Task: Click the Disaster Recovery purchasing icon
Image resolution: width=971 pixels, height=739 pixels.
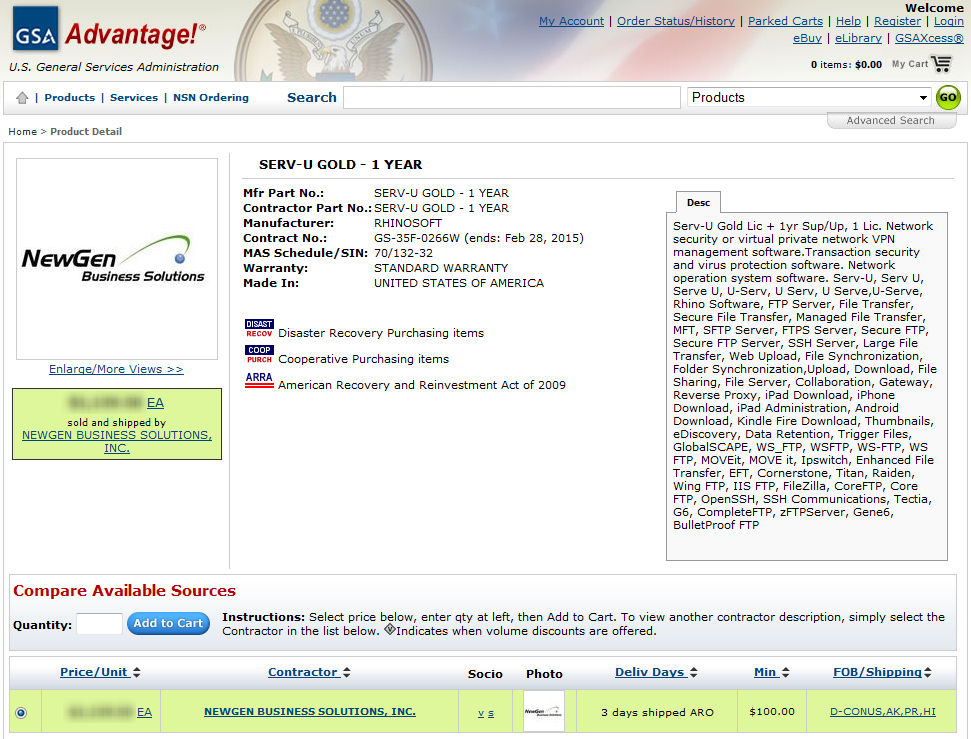Action: pyautogui.click(x=259, y=329)
